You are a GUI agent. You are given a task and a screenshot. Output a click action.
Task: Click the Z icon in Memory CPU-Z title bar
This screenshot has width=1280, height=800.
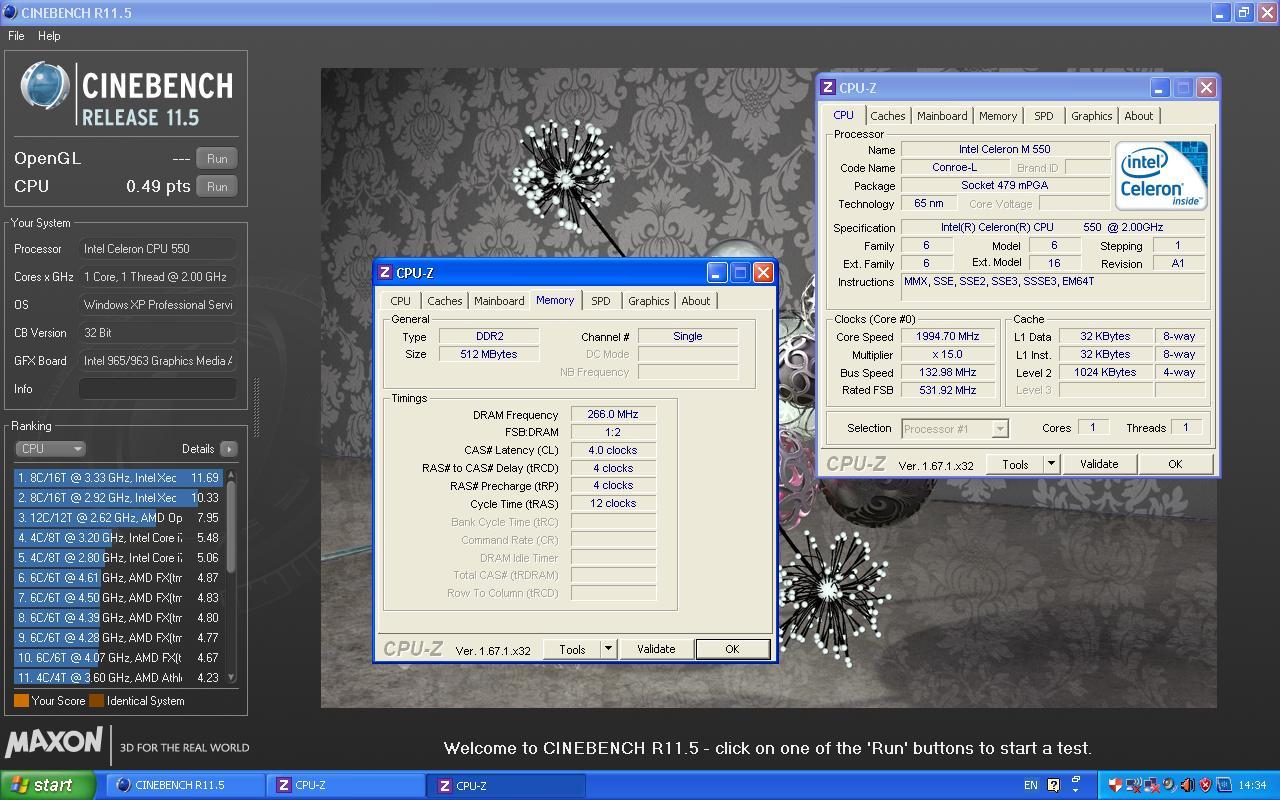click(x=385, y=273)
